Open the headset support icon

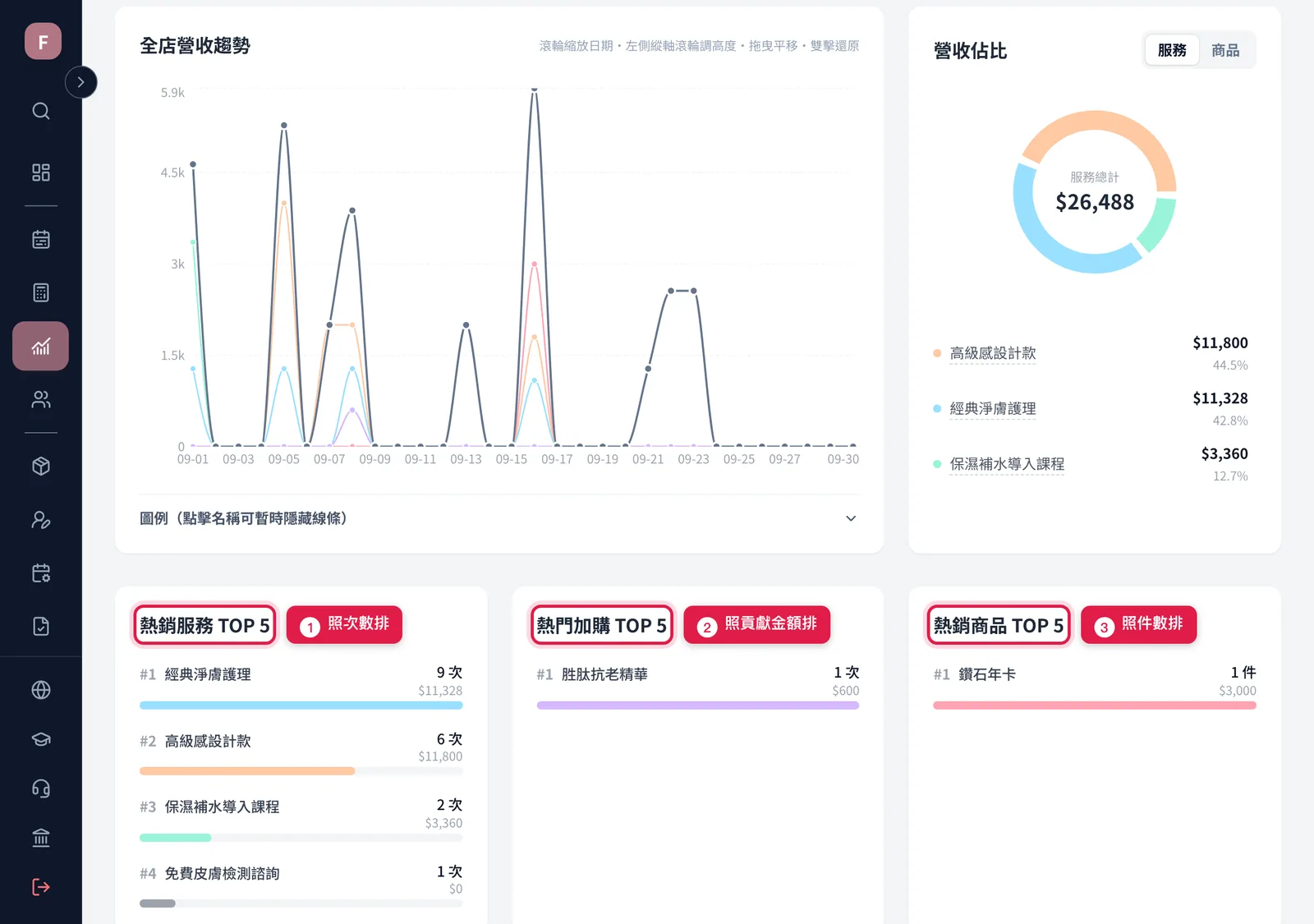(x=41, y=788)
